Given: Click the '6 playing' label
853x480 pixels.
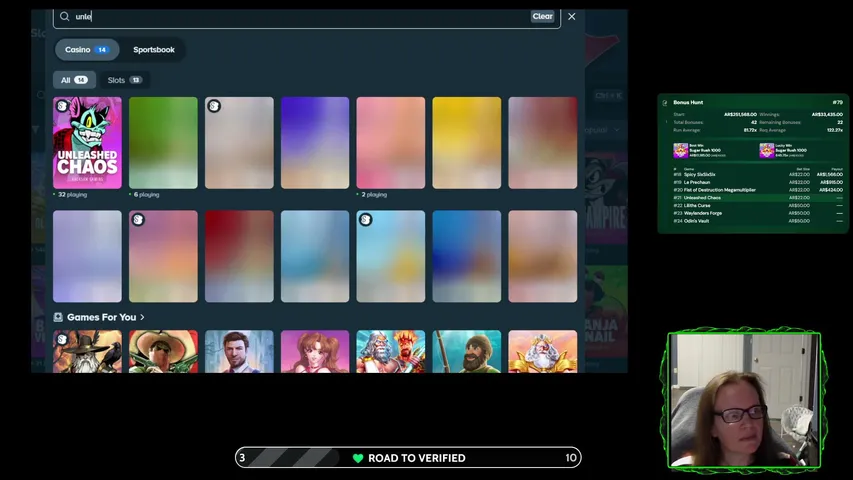Looking at the screenshot, I should click(x=146, y=194).
